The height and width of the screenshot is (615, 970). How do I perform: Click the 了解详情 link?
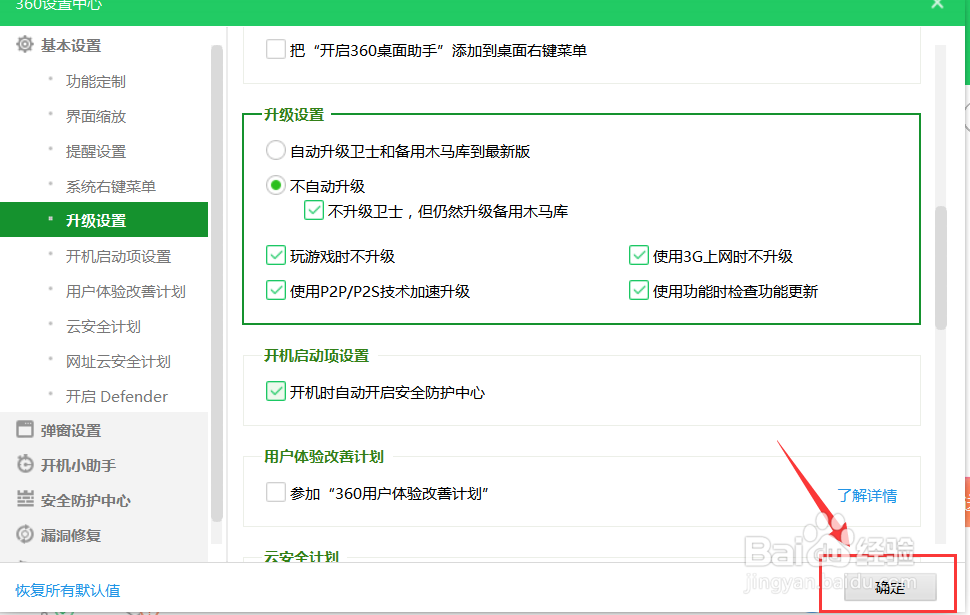pyautogui.click(x=867, y=496)
